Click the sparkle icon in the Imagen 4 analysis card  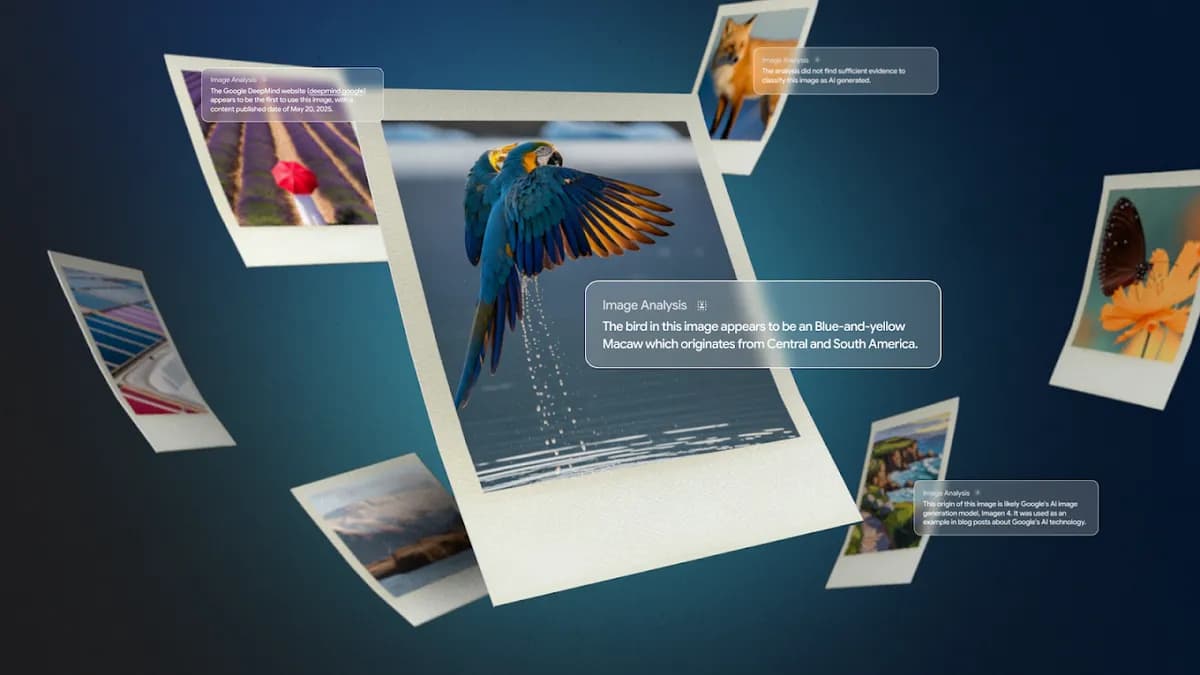pyautogui.click(x=978, y=493)
